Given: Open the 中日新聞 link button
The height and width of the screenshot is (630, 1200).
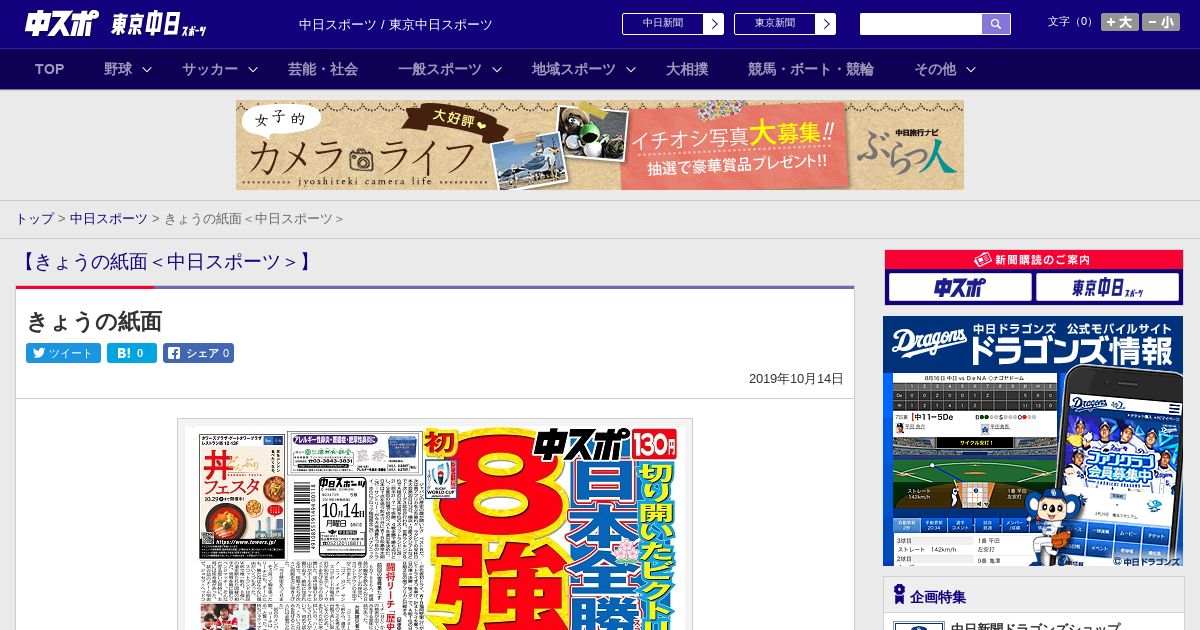Looking at the screenshot, I should point(662,24).
